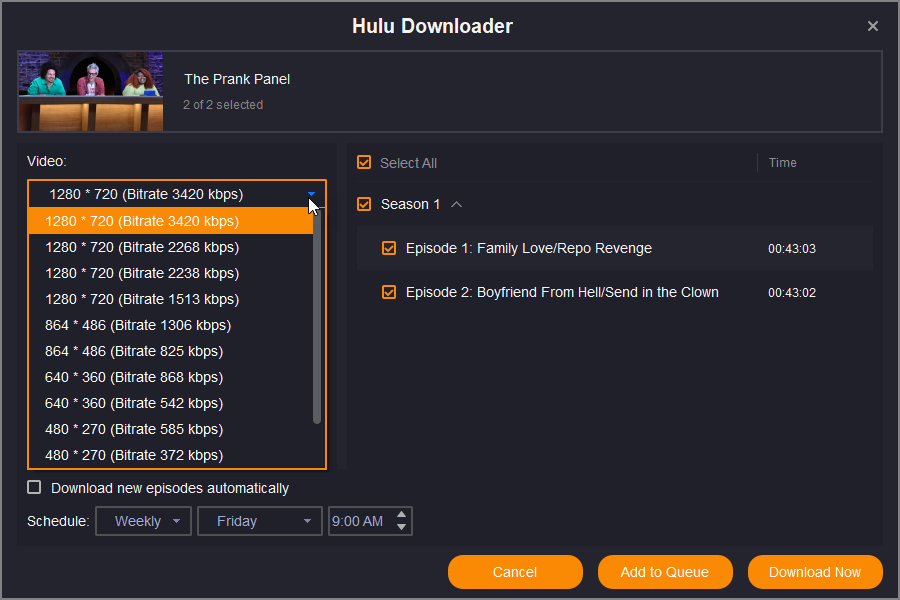Uncheck Episode 1 Family Love/Repo Revenge
The width and height of the screenshot is (900, 600).
389,248
